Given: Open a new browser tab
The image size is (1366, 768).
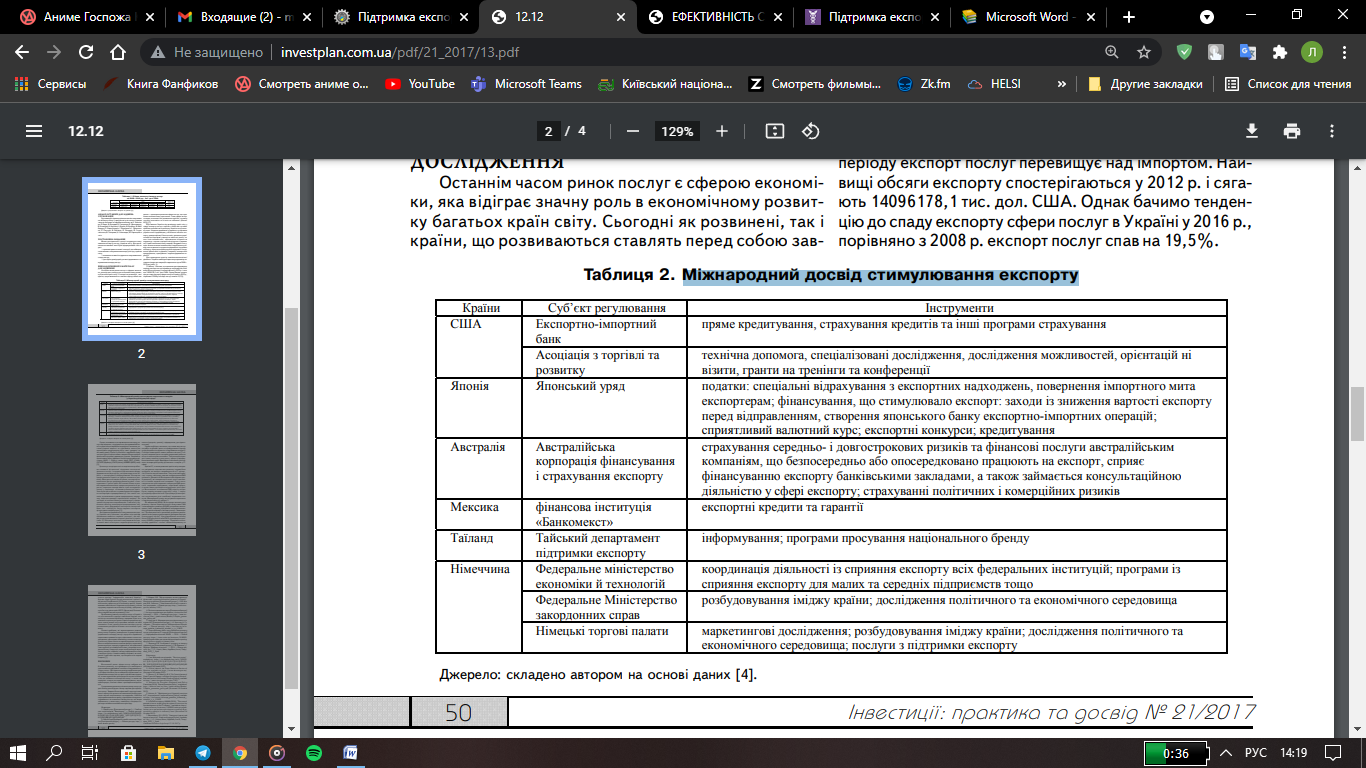Looking at the screenshot, I should click(1129, 17).
